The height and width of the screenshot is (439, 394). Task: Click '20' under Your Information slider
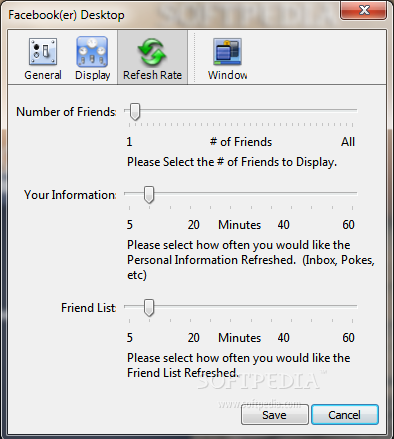[193, 225]
